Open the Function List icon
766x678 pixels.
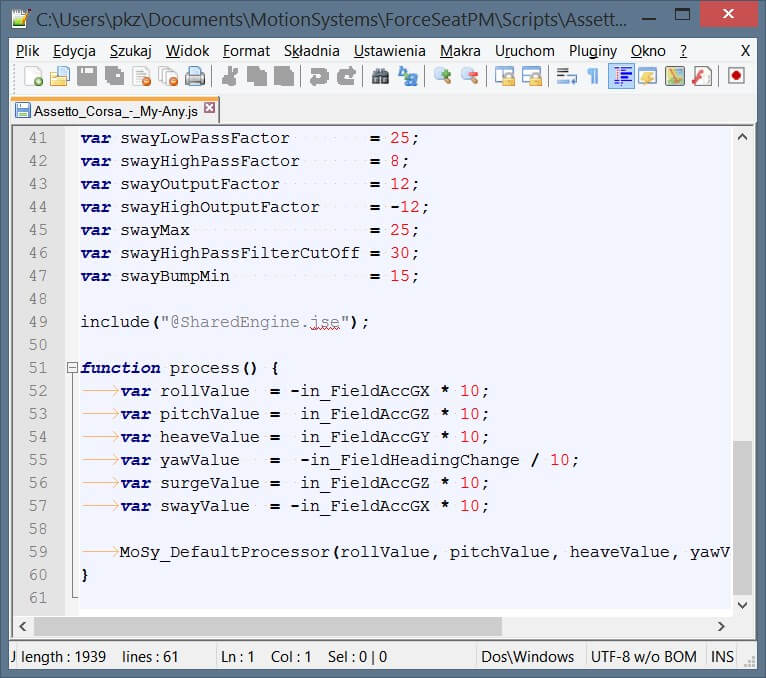click(702, 77)
